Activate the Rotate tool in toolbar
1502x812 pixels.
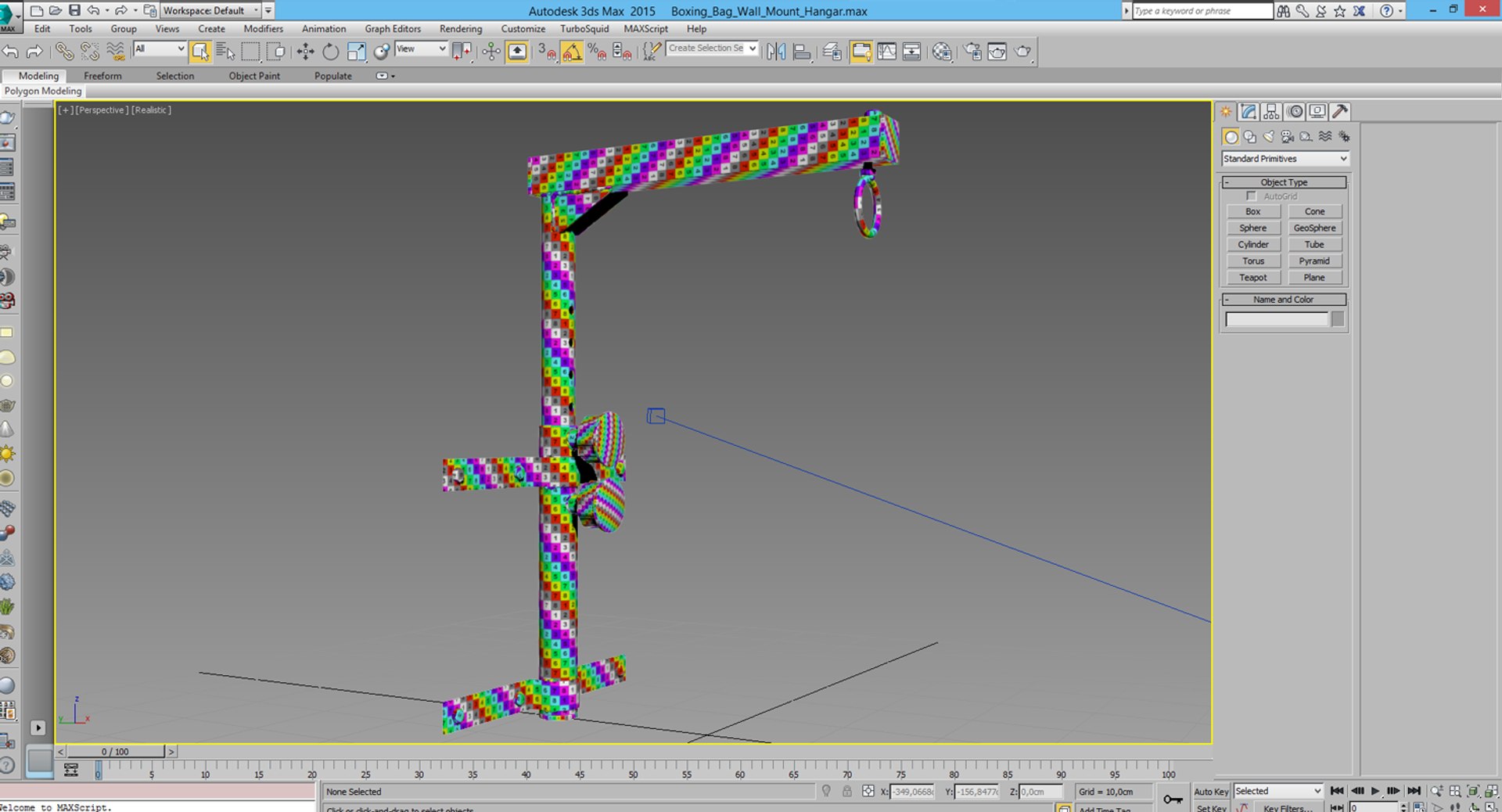[331, 52]
